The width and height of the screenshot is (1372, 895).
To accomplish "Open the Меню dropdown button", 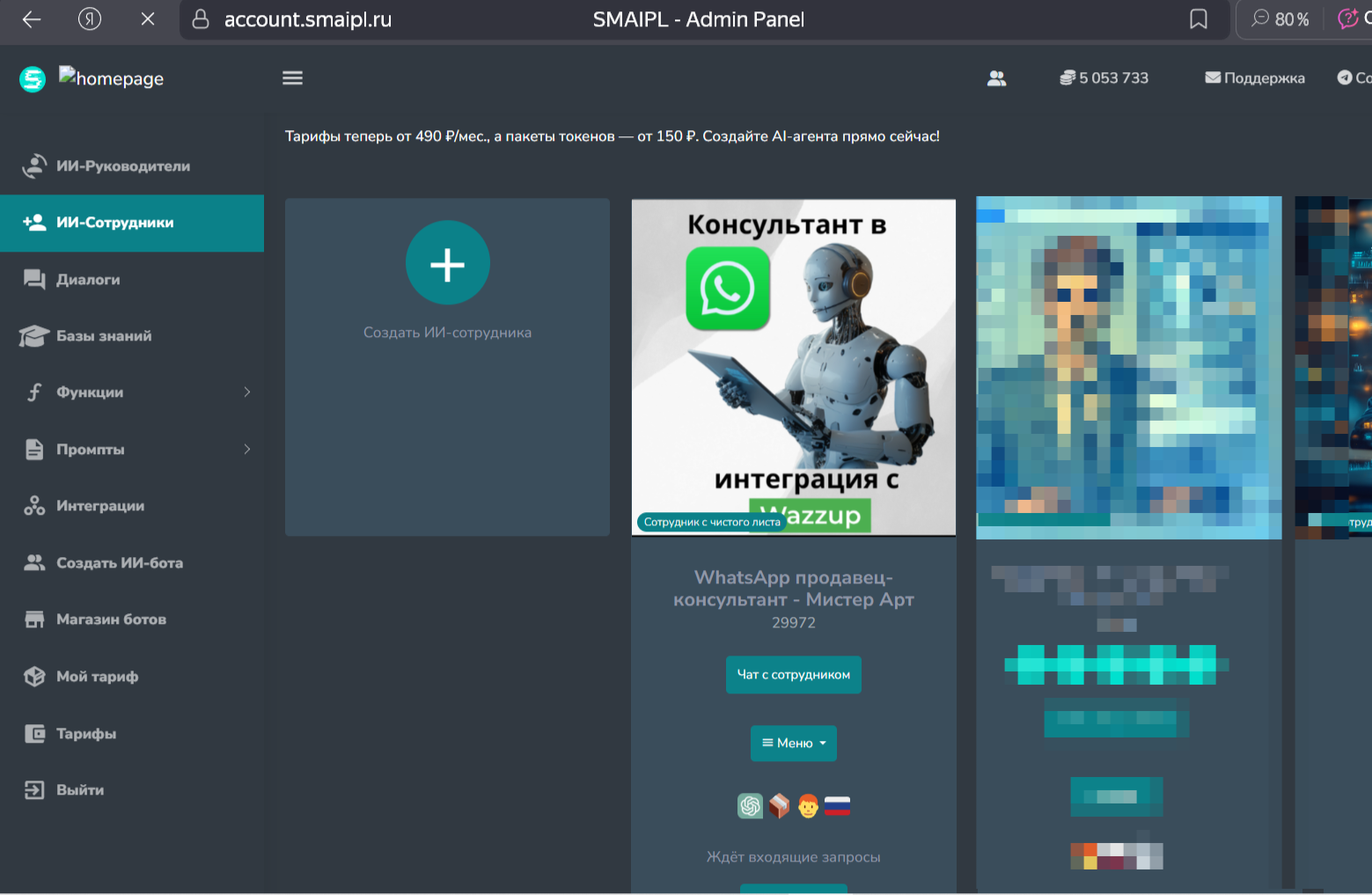I will point(794,744).
